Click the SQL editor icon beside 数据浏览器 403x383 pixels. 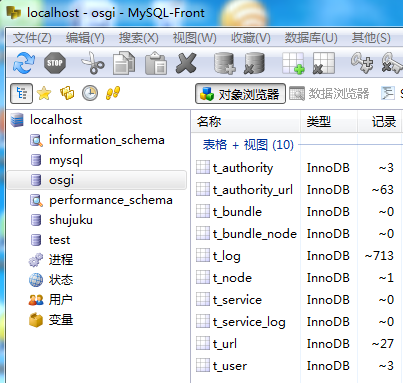point(388,93)
